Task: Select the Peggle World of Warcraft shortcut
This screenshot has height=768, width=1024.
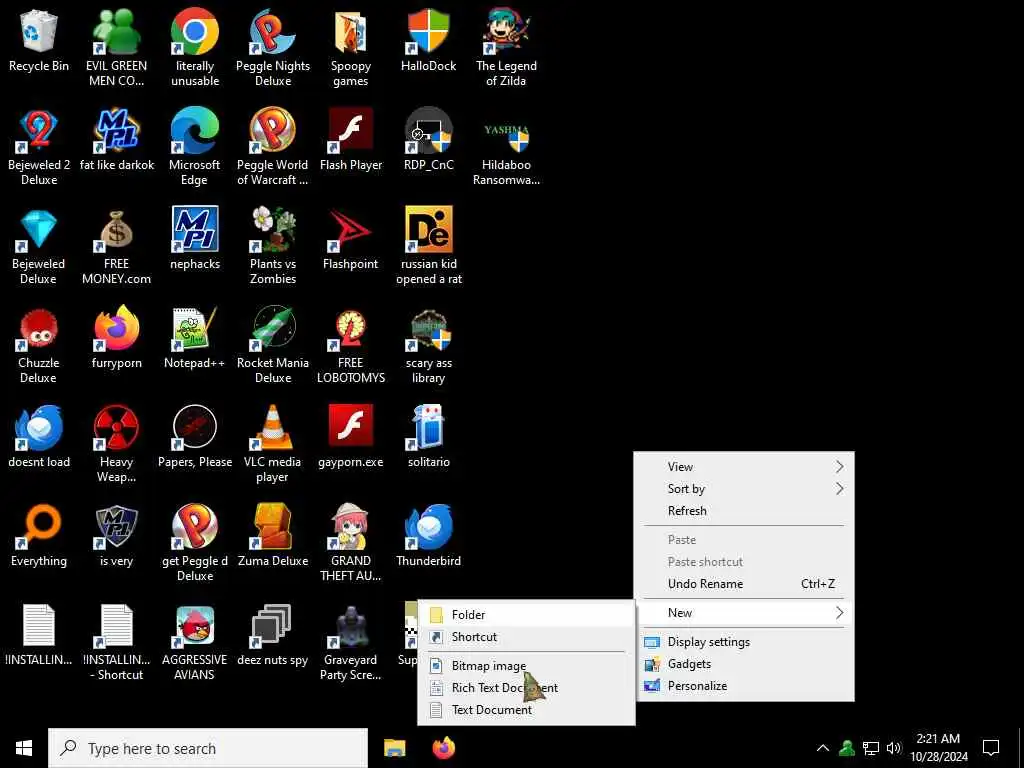Action: click(273, 148)
